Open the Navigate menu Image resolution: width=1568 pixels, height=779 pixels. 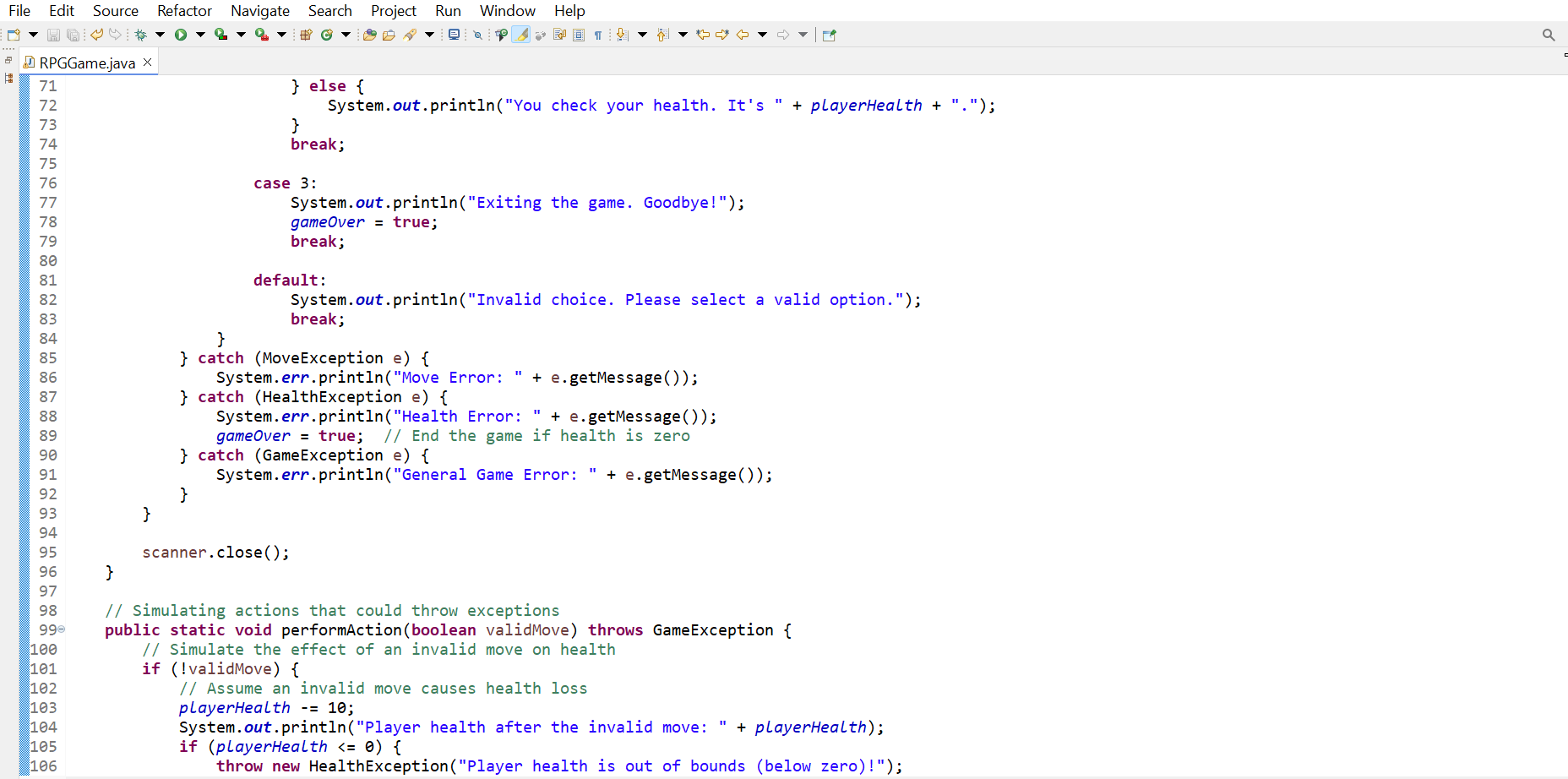(x=260, y=11)
